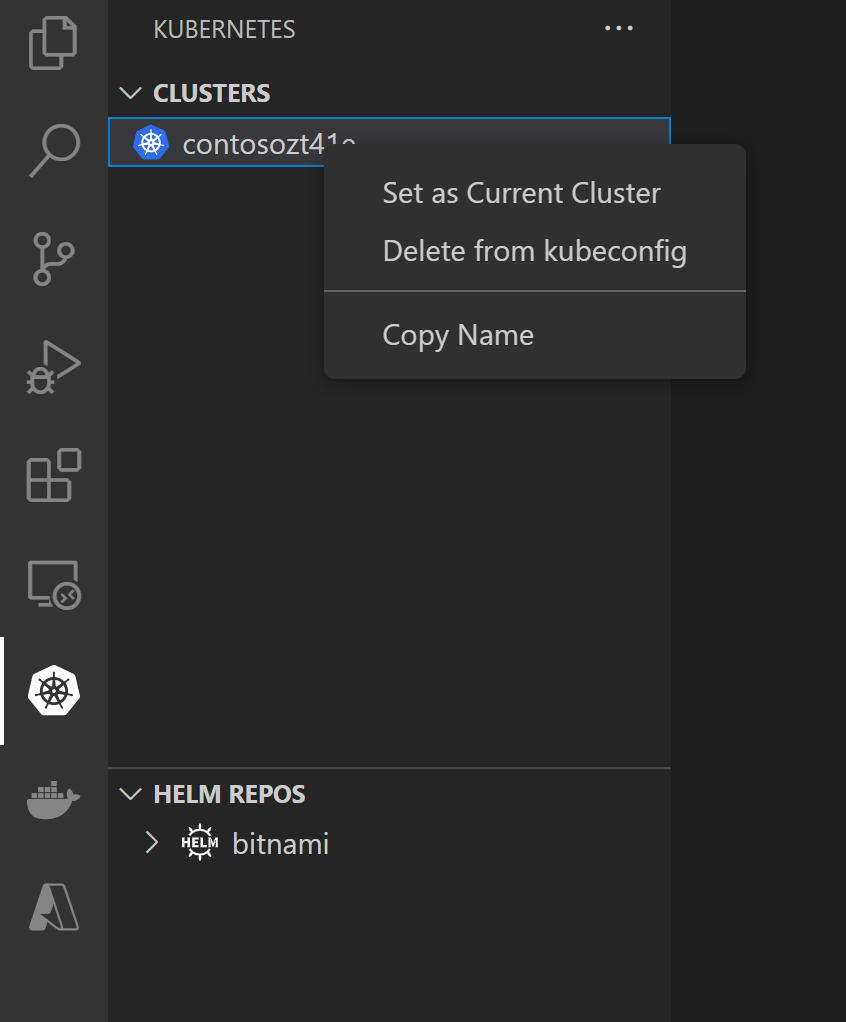Screen dimensions: 846x1022
Task: Open the Kubernetes extension view
Action: click(52, 690)
